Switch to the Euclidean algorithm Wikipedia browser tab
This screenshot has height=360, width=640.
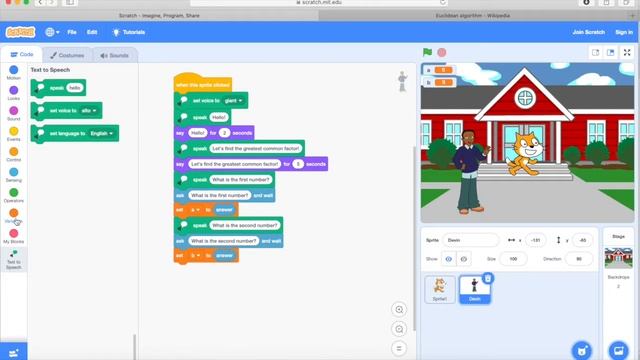[473, 16]
